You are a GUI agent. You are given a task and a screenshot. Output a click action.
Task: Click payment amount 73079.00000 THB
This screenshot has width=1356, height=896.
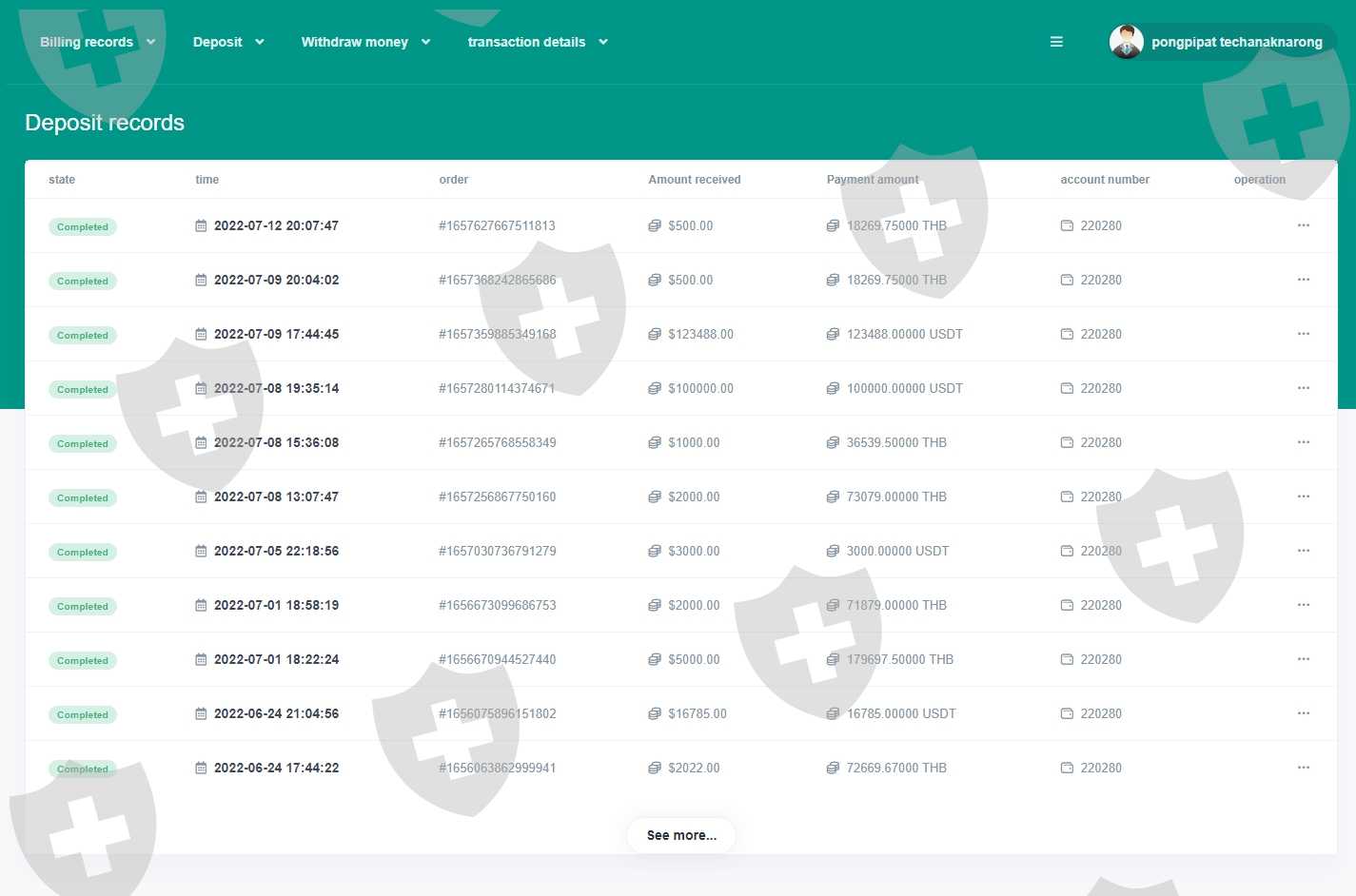pyautogui.click(x=896, y=497)
